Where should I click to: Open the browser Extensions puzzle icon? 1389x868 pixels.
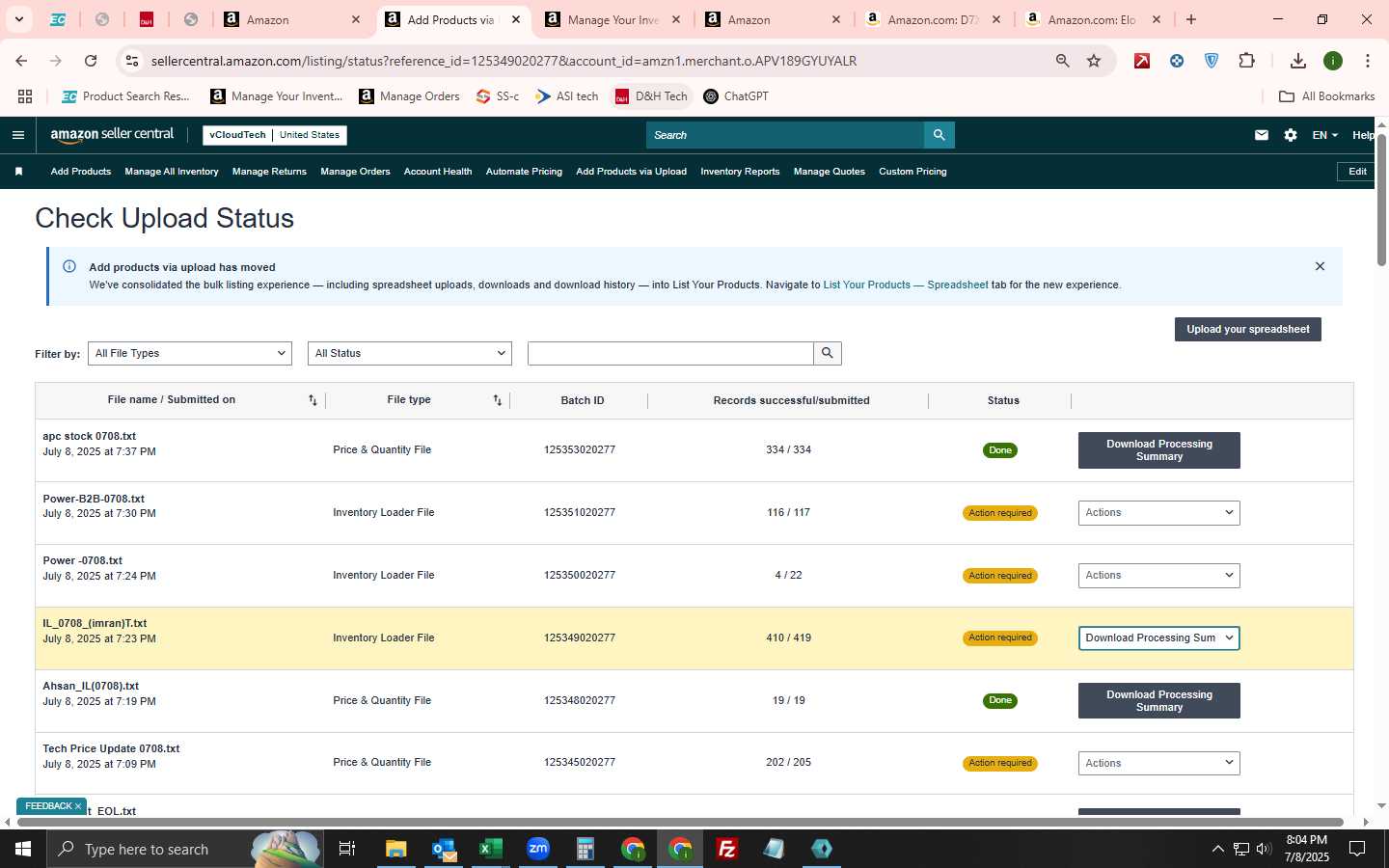[x=1246, y=61]
